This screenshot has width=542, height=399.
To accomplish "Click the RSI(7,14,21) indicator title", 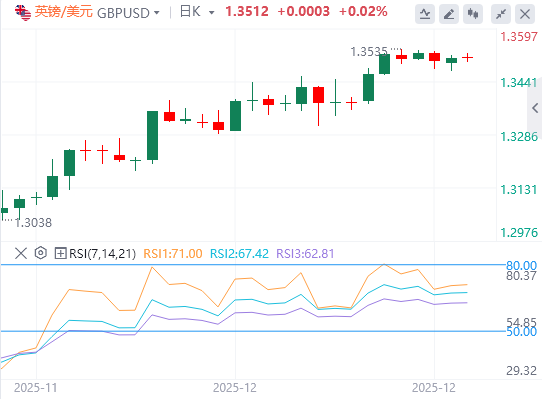I will coord(102,254).
